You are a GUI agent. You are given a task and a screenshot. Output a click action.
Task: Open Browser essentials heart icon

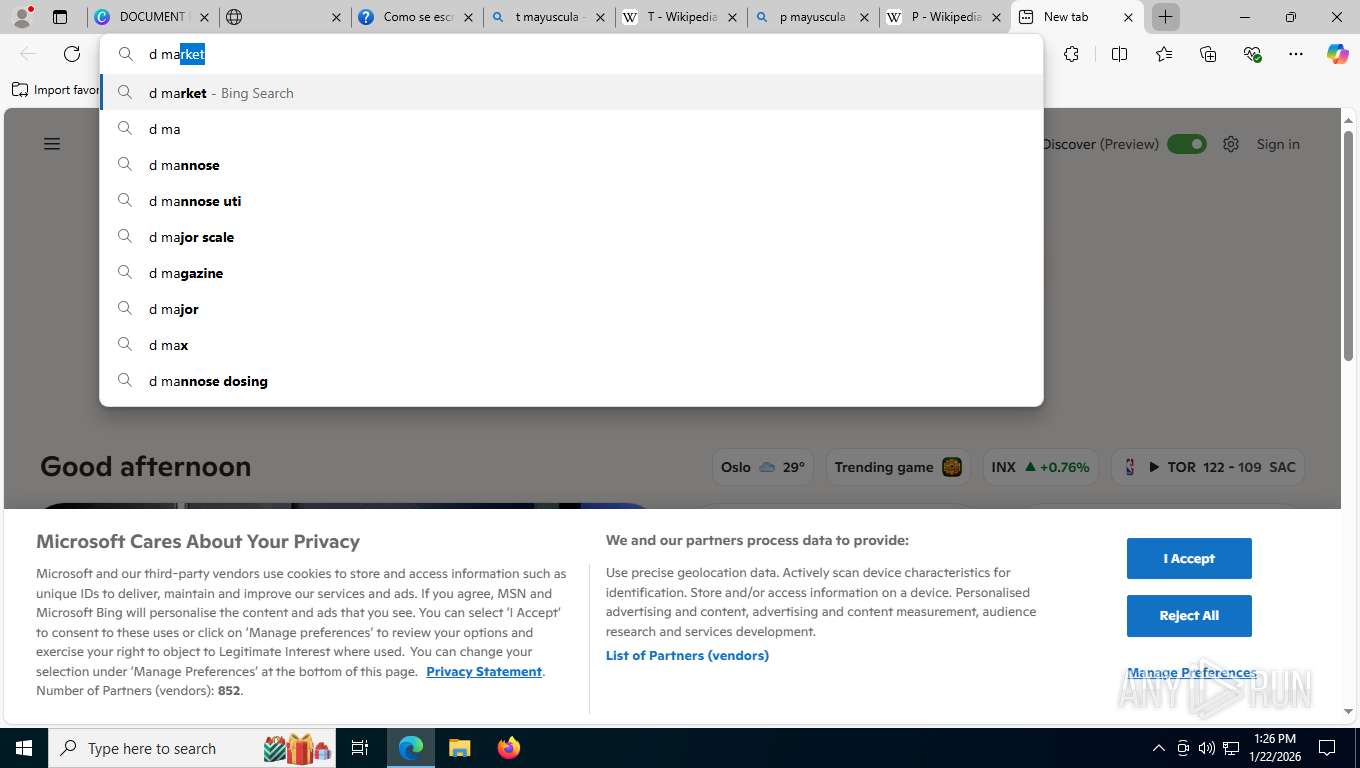point(1252,54)
